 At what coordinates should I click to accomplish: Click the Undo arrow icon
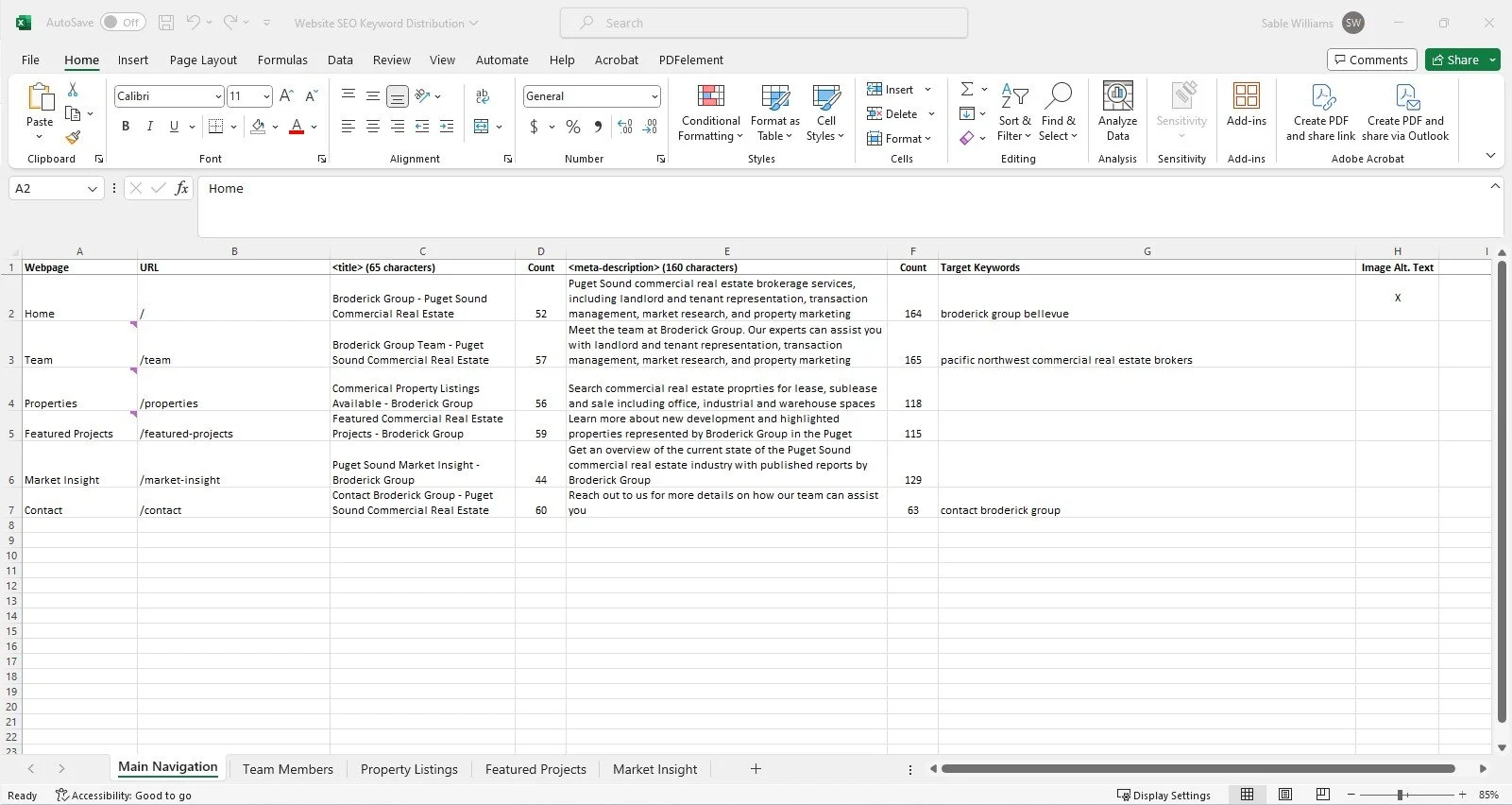(x=194, y=23)
